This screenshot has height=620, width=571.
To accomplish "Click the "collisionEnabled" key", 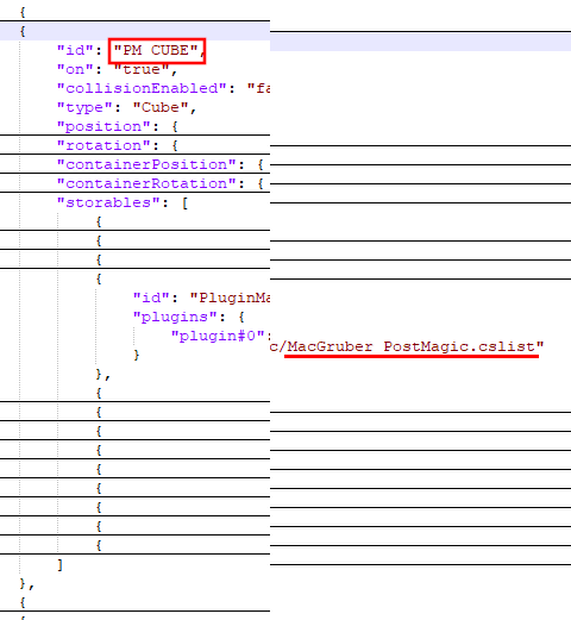I will click(142, 88).
